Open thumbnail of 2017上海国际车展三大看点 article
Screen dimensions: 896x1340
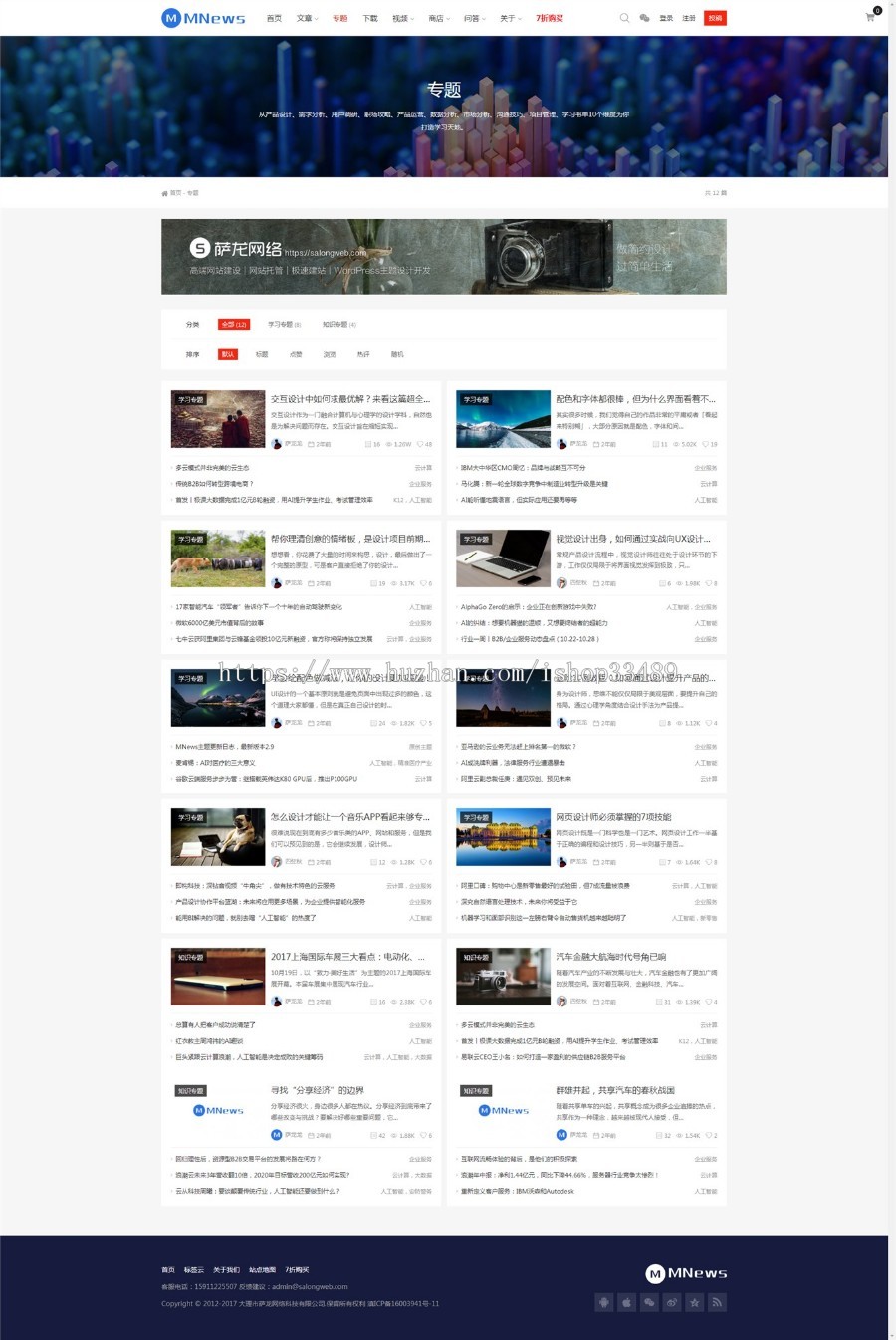click(x=218, y=977)
